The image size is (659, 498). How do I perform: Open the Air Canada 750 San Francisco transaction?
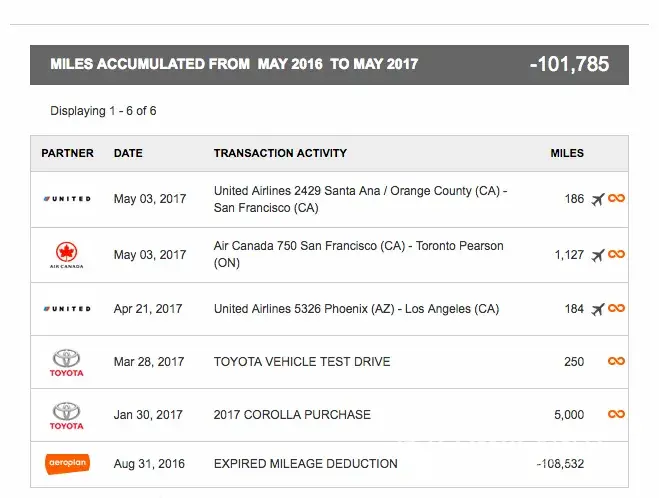(x=358, y=254)
